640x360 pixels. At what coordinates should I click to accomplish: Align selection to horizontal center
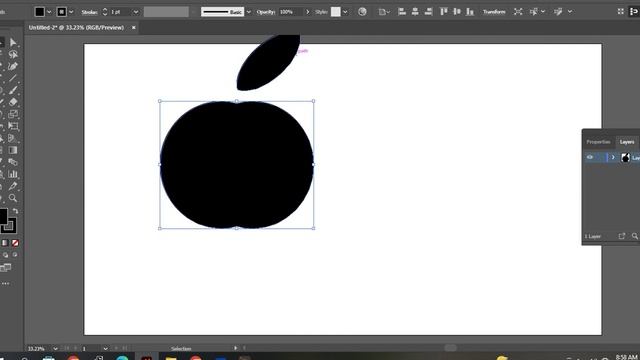[415, 12]
